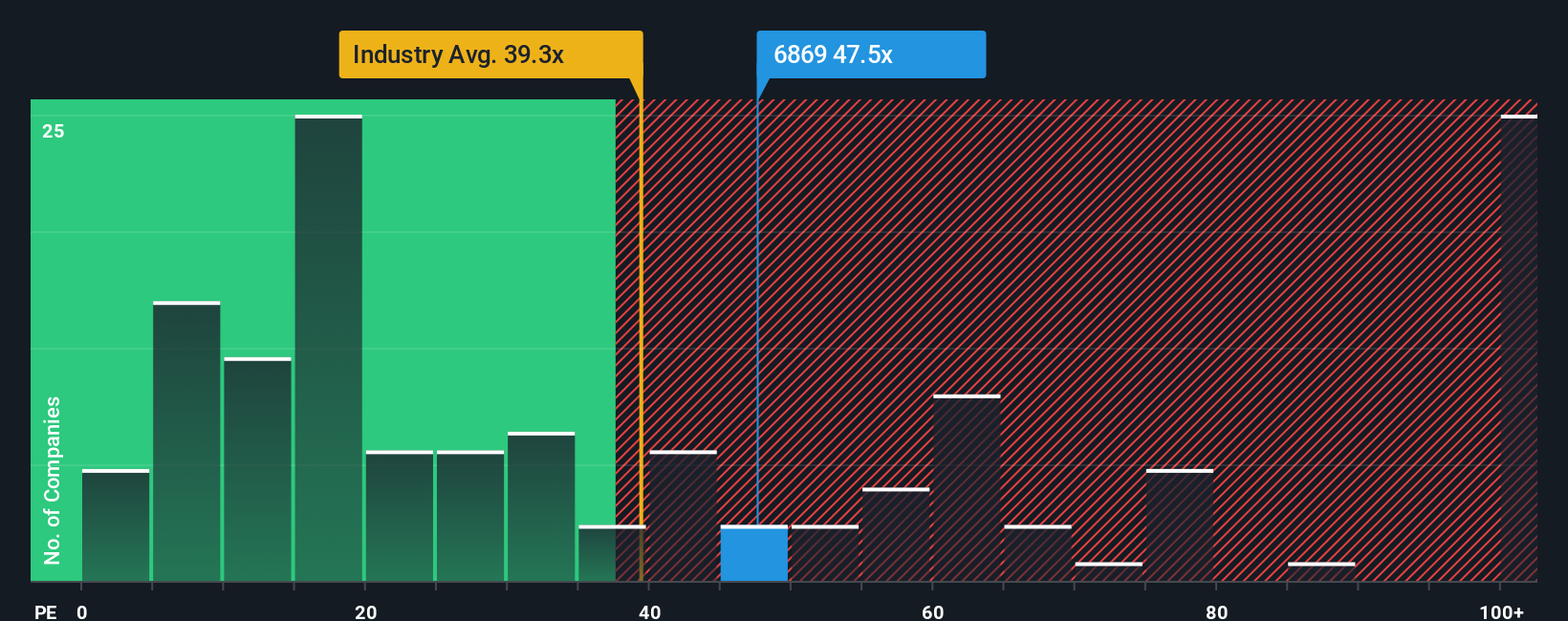Click the 55-60 PE bar
Viewport: 1568px width, 621px height.
896,535
